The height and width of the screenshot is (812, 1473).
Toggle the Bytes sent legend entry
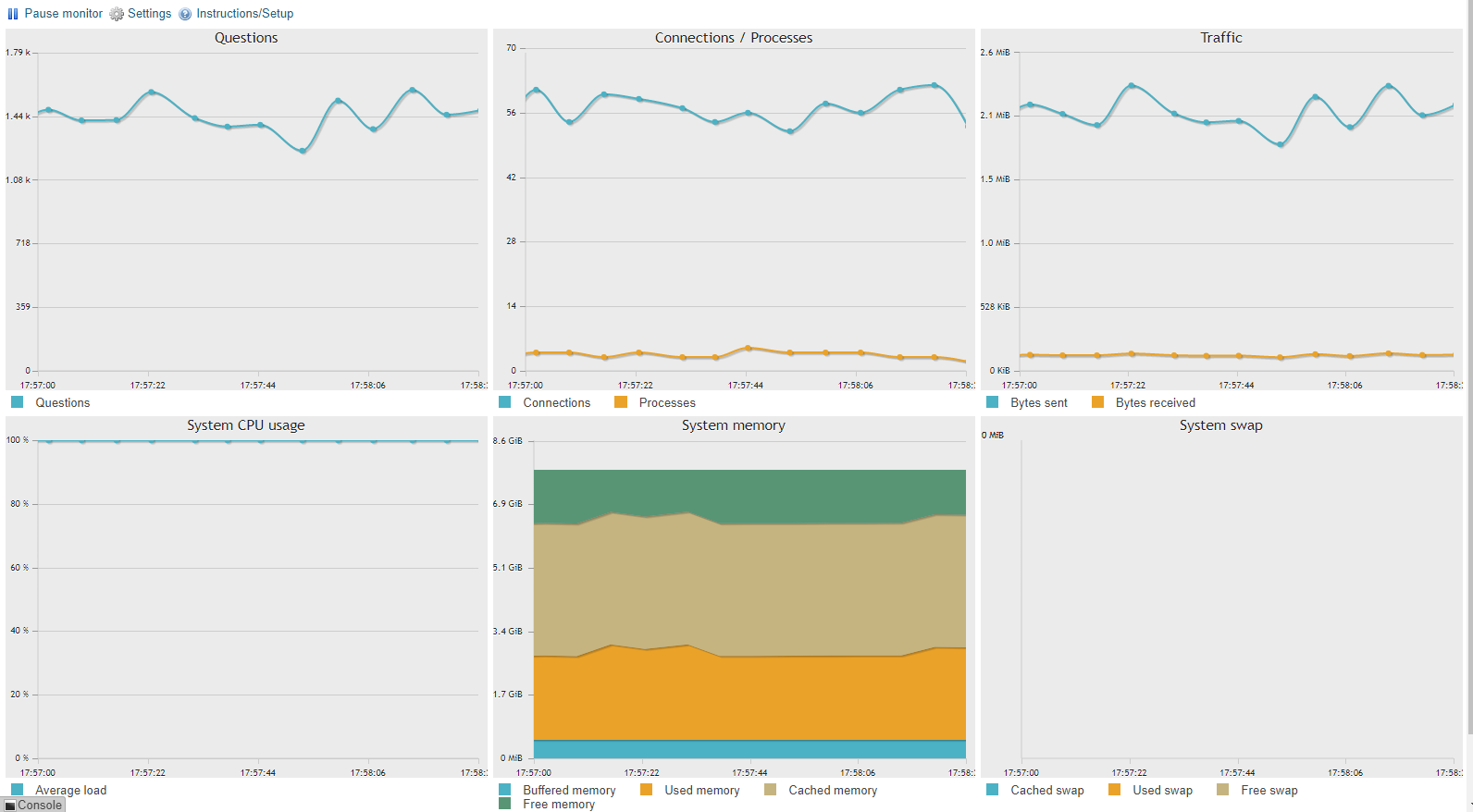point(1038,402)
